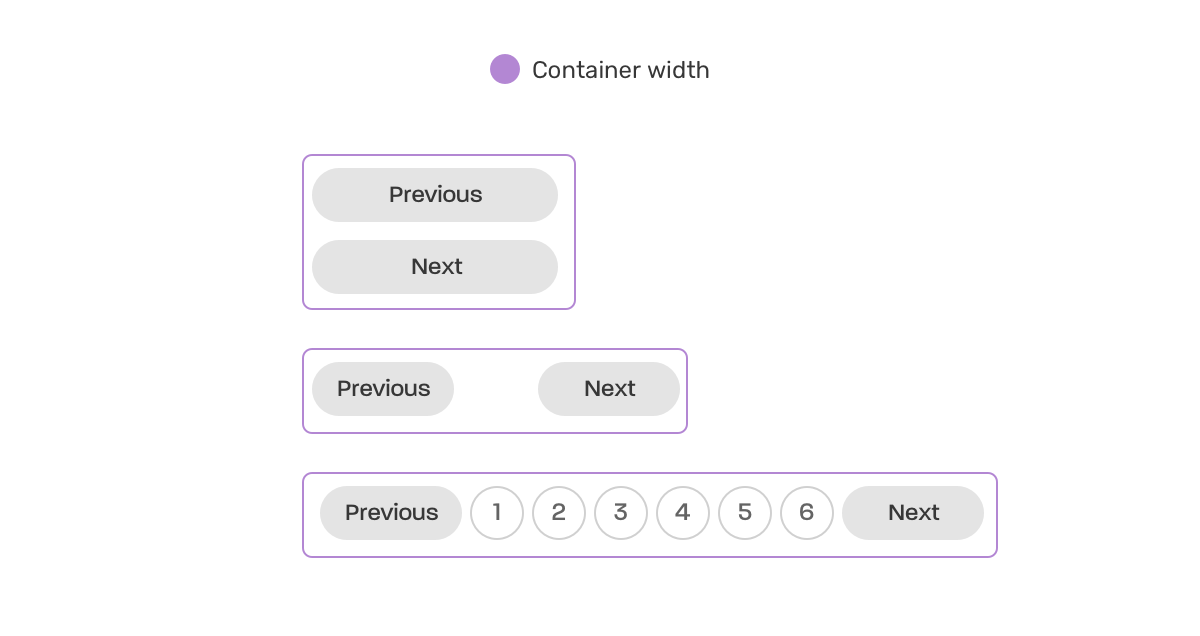This screenshot has width=1200, height=636.
Task: Click the word "Container" in the legend
Action: pos(586,70)
